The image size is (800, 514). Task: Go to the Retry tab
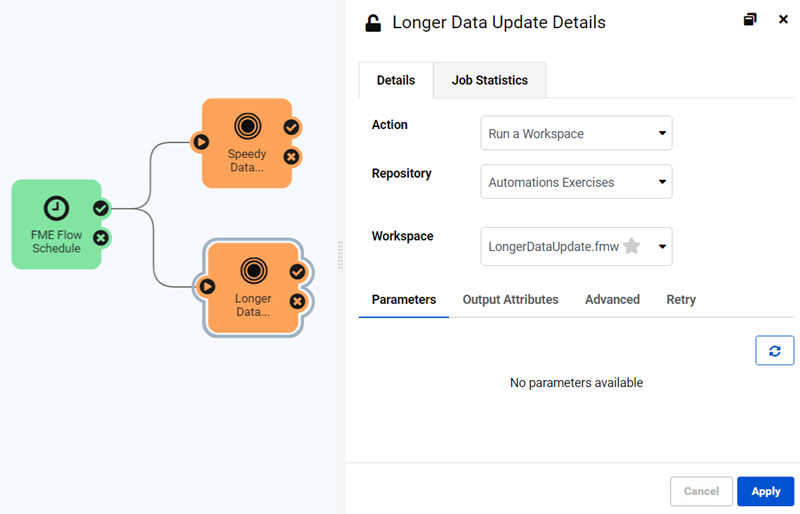[x=681, y=300]
